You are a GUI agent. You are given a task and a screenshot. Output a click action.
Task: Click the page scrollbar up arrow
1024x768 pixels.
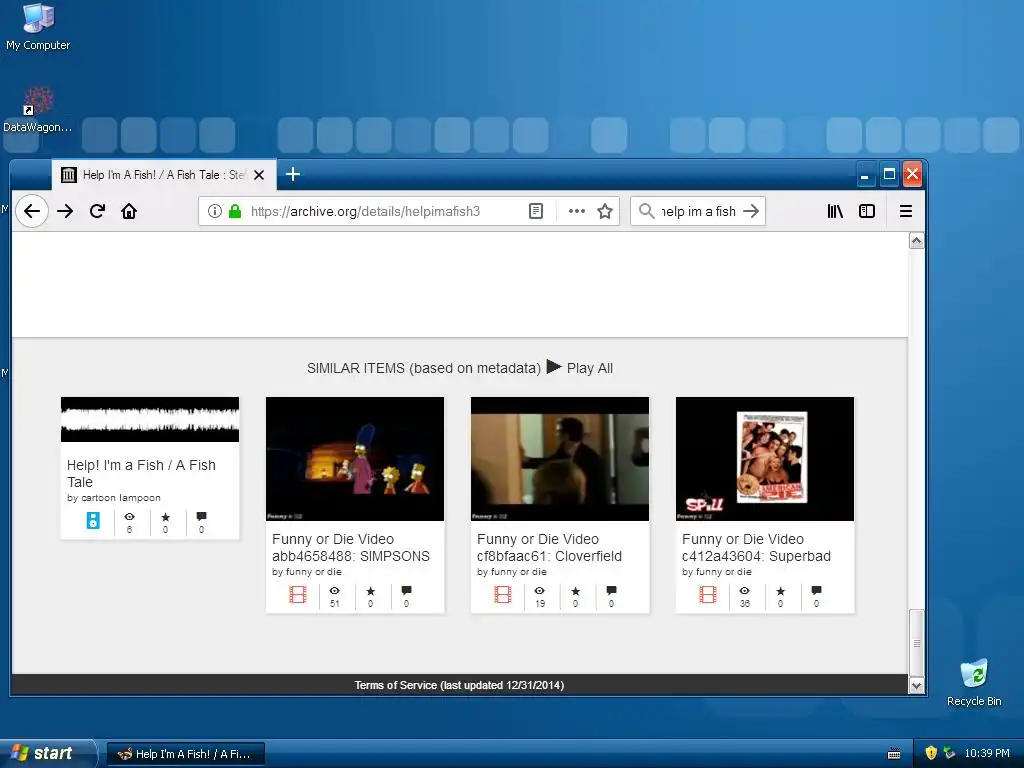(x=916, y=241)
